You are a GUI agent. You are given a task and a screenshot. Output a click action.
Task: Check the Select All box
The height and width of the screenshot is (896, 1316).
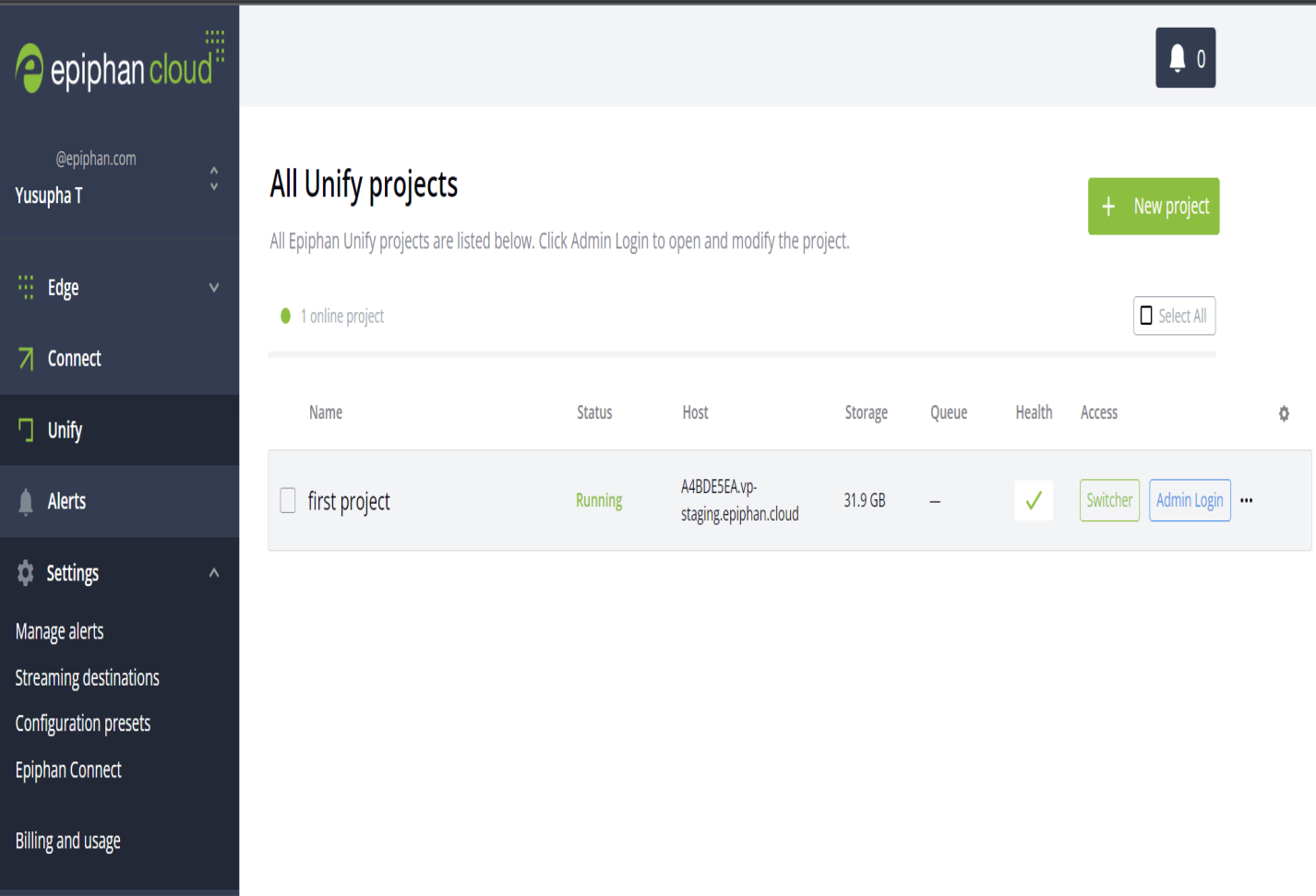click(x=1146, y=316)
